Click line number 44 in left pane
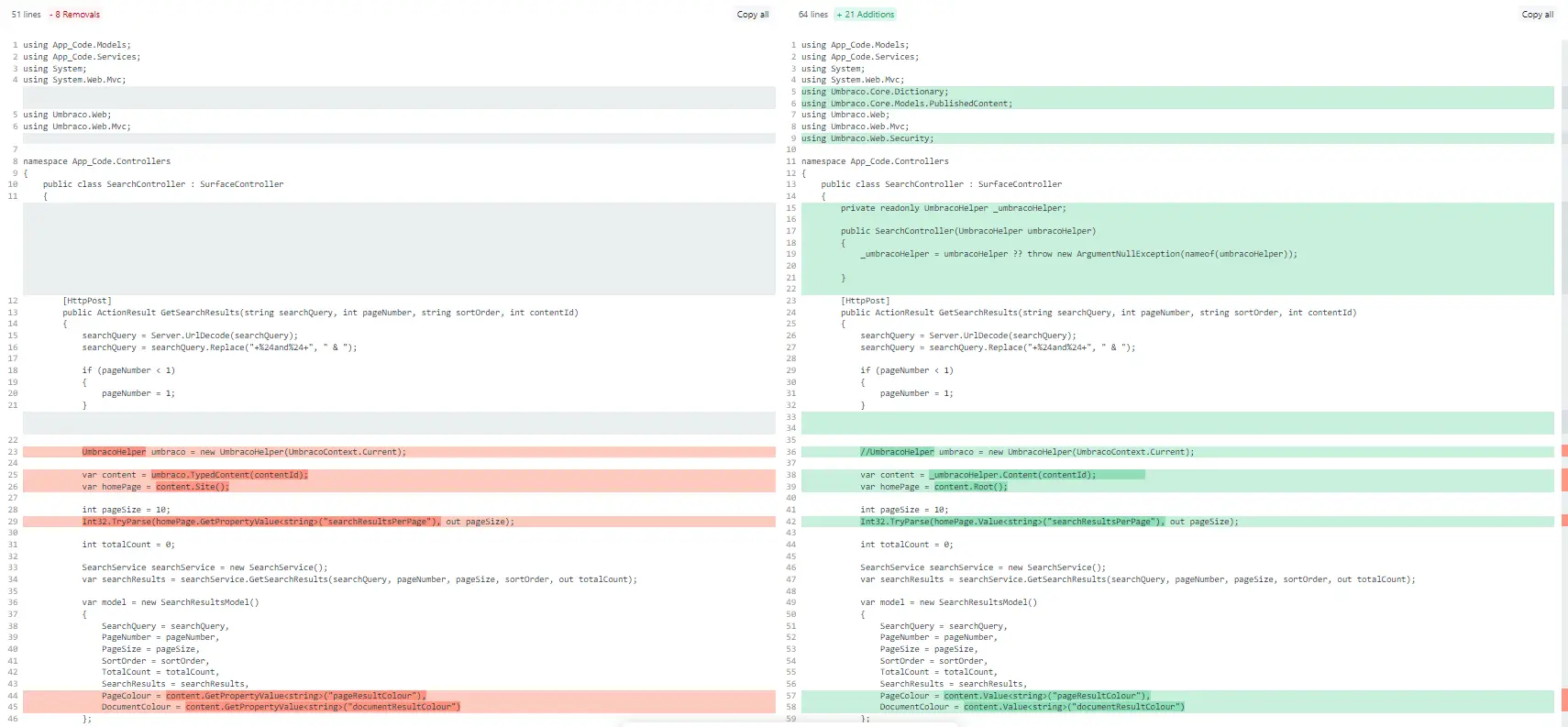The height and width of the screenshot is (727, 1568). click(x=13, y=696)
